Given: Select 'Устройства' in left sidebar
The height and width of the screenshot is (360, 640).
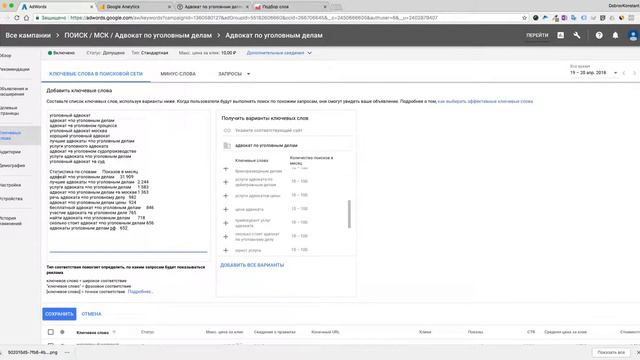Looking at the screenshot, I should 11,199.
